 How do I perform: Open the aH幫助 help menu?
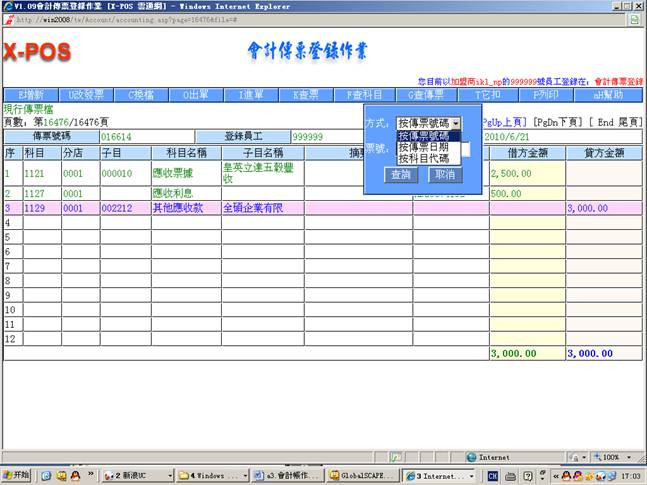click(x=608, y=95)
